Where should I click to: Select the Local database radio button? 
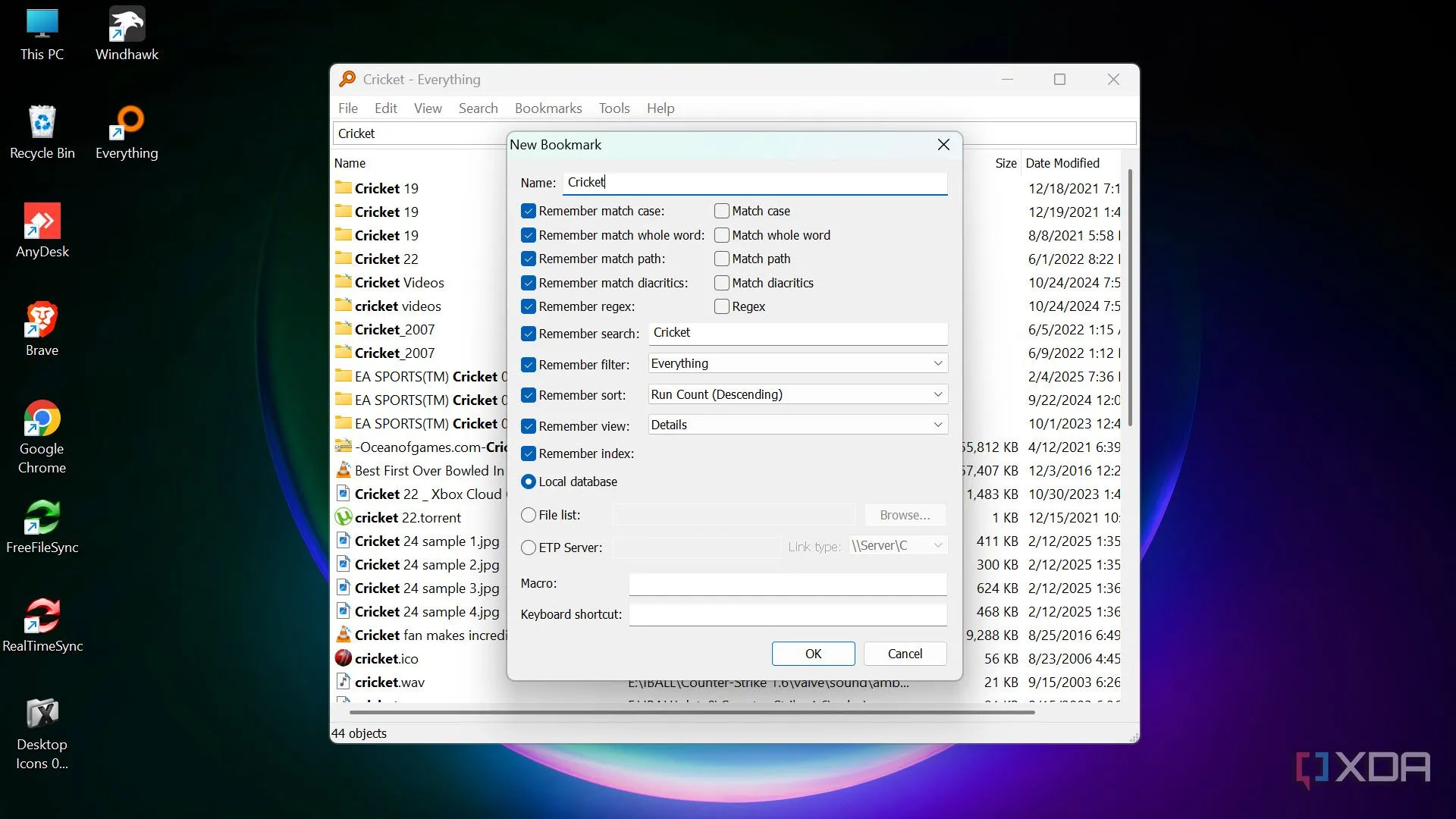(x=529, y=482)
